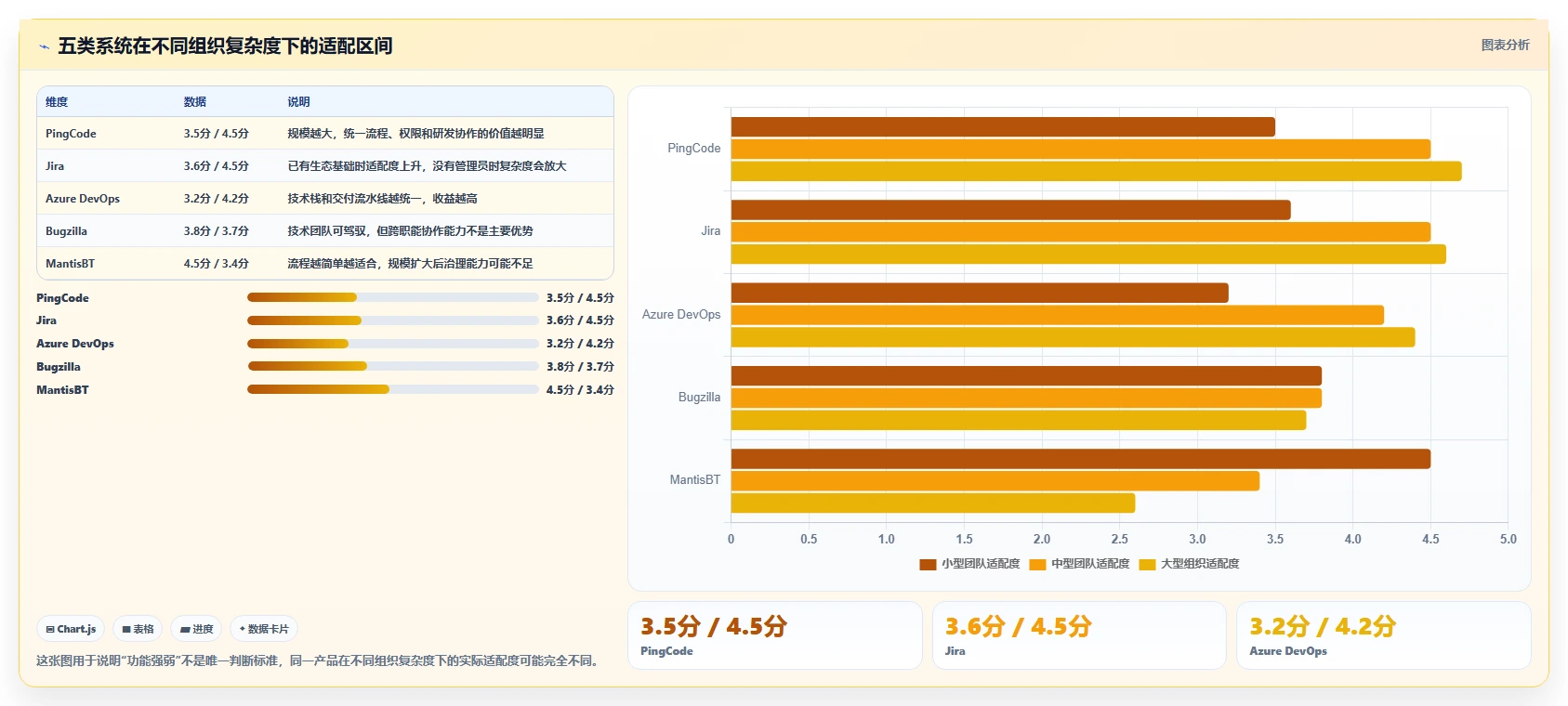Open the Azure DevOps data card showing 3.2分 / 4.2分
The width and height of the screenshot is (1568, 706).
coord(1383,635)
